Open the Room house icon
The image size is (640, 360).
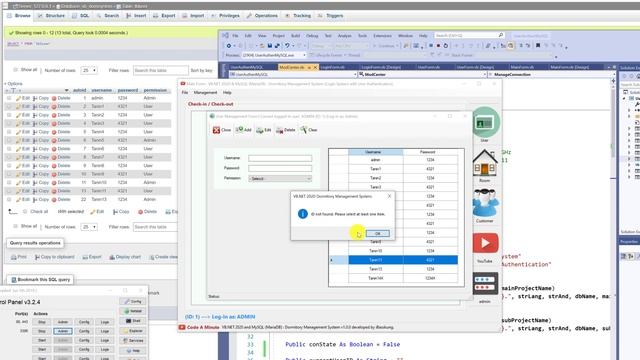point(484,162)
